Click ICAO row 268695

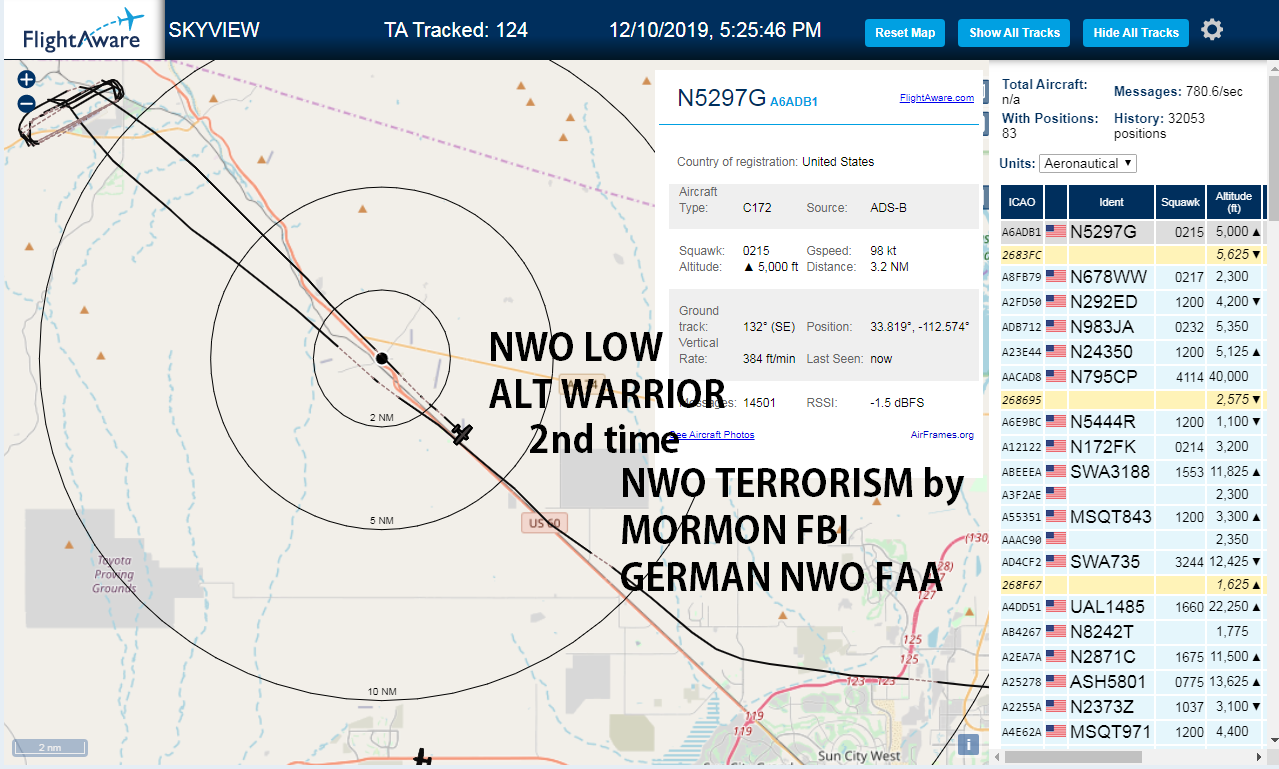(x=1132, y=399)
